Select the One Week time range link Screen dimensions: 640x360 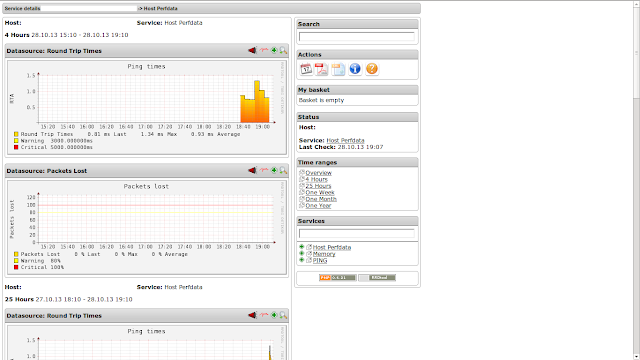click(x=320, y=192)
